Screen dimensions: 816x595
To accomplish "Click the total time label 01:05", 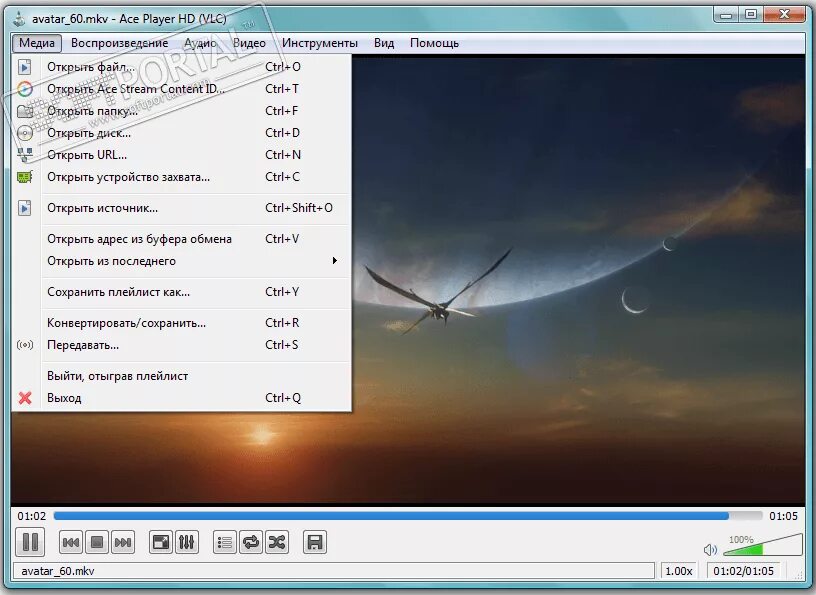I will tap(783, 516).
